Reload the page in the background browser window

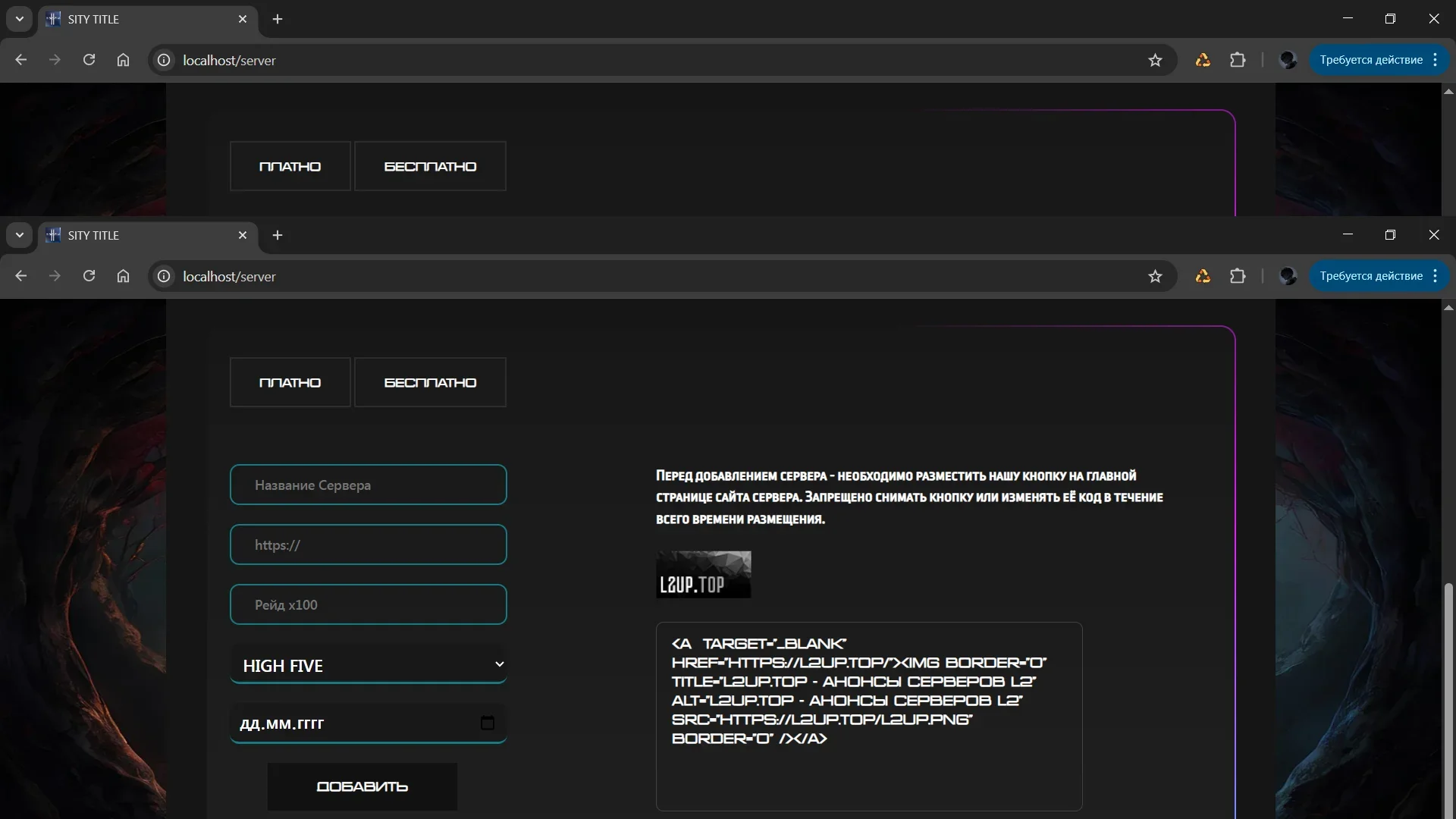click(x=89, y=60)
